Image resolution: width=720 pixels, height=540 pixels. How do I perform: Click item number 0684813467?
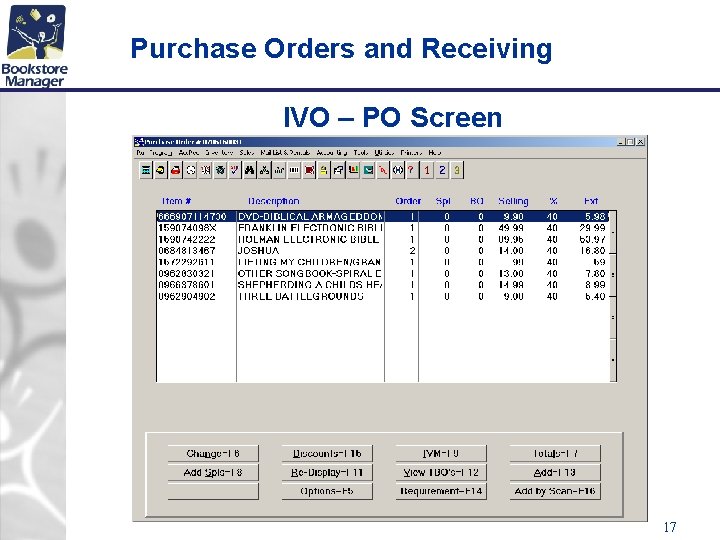click(x=186, y=251)
